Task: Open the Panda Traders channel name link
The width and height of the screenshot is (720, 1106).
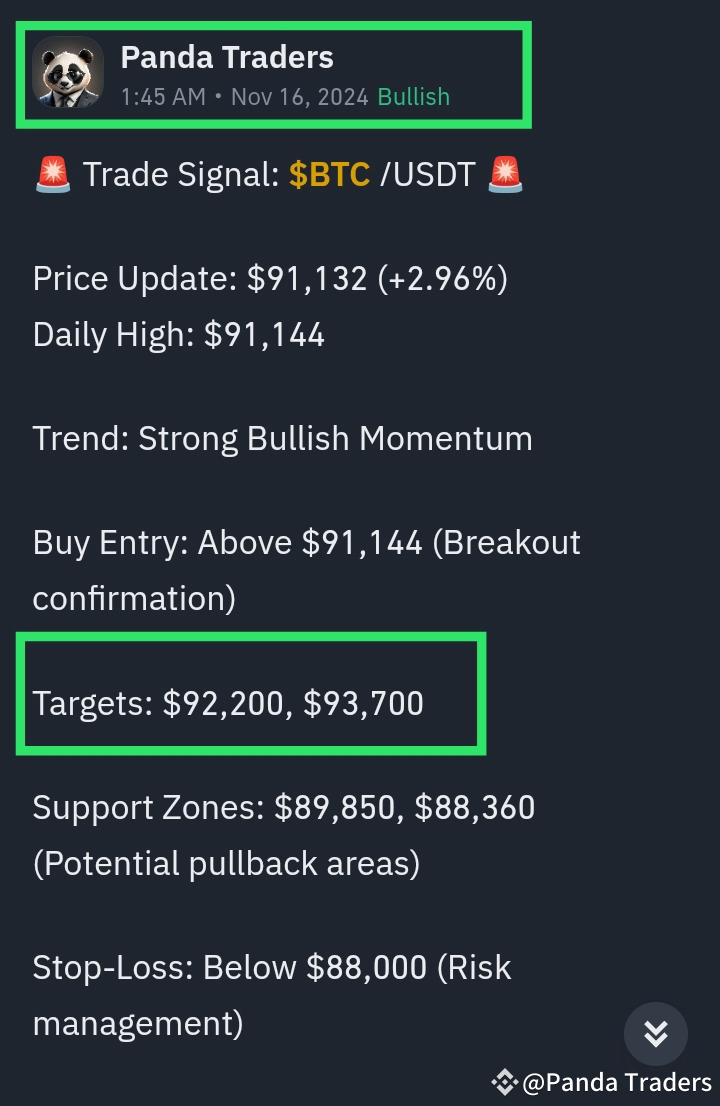Action: click(x=226, y=57)
